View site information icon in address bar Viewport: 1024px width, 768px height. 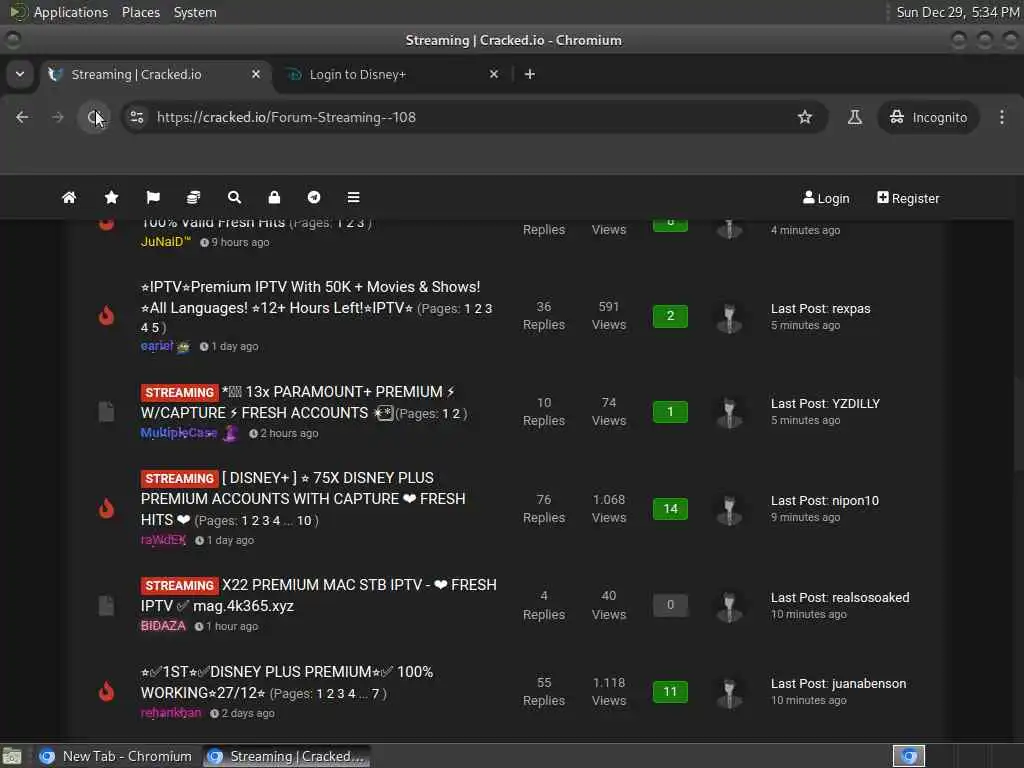[136, 117]
